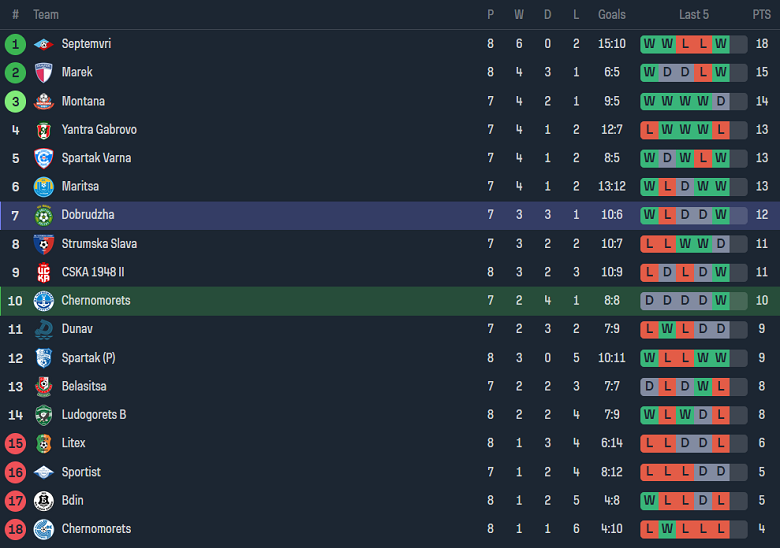Click the Ludogorets B team logo
780x548 pixels.
pyautogui.click(x=43, y=415)
